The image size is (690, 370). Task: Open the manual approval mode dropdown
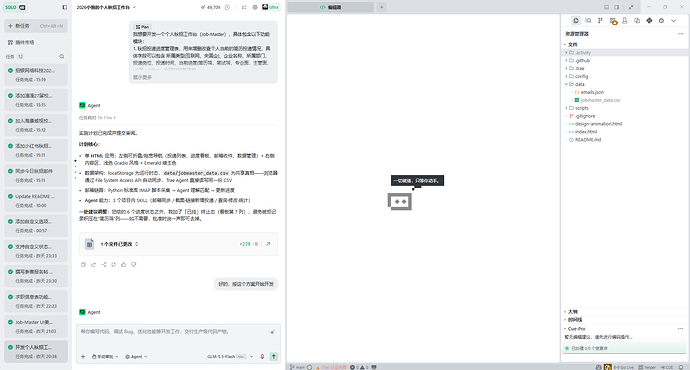click(x=105, y=357)
